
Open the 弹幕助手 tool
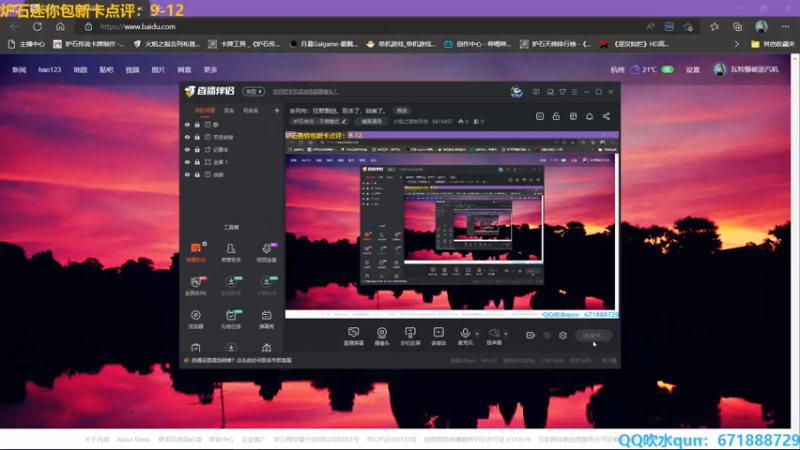195,252
